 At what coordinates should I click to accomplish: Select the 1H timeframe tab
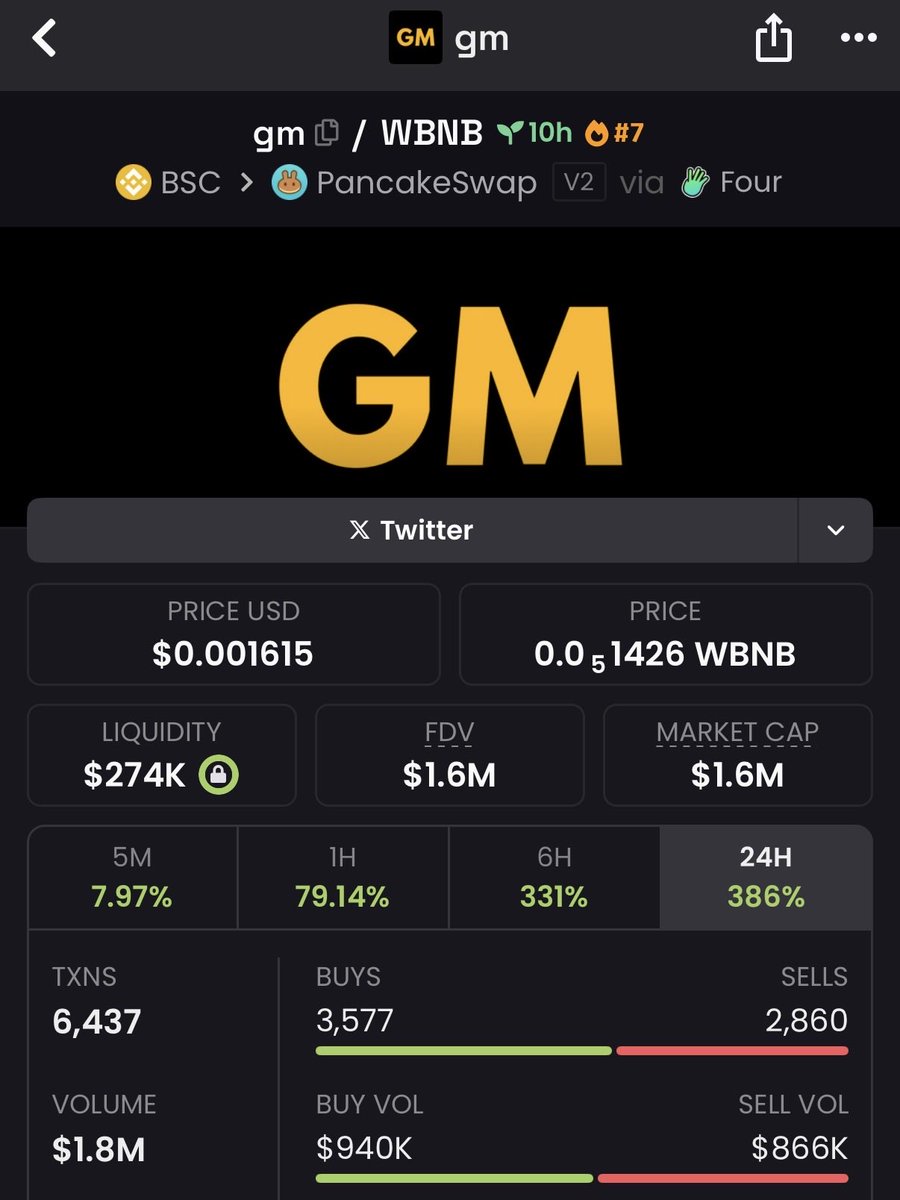[x=342, y=877]
